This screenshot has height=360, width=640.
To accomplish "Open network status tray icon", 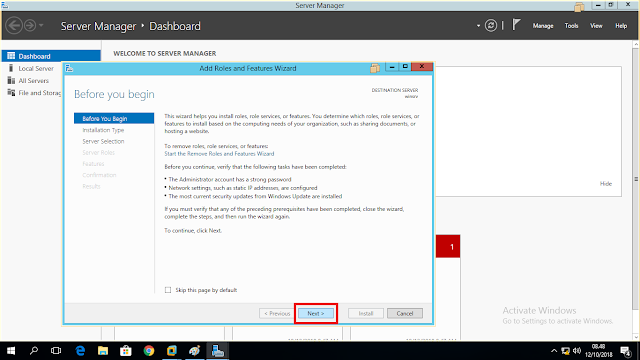I will tap(565, 351).
